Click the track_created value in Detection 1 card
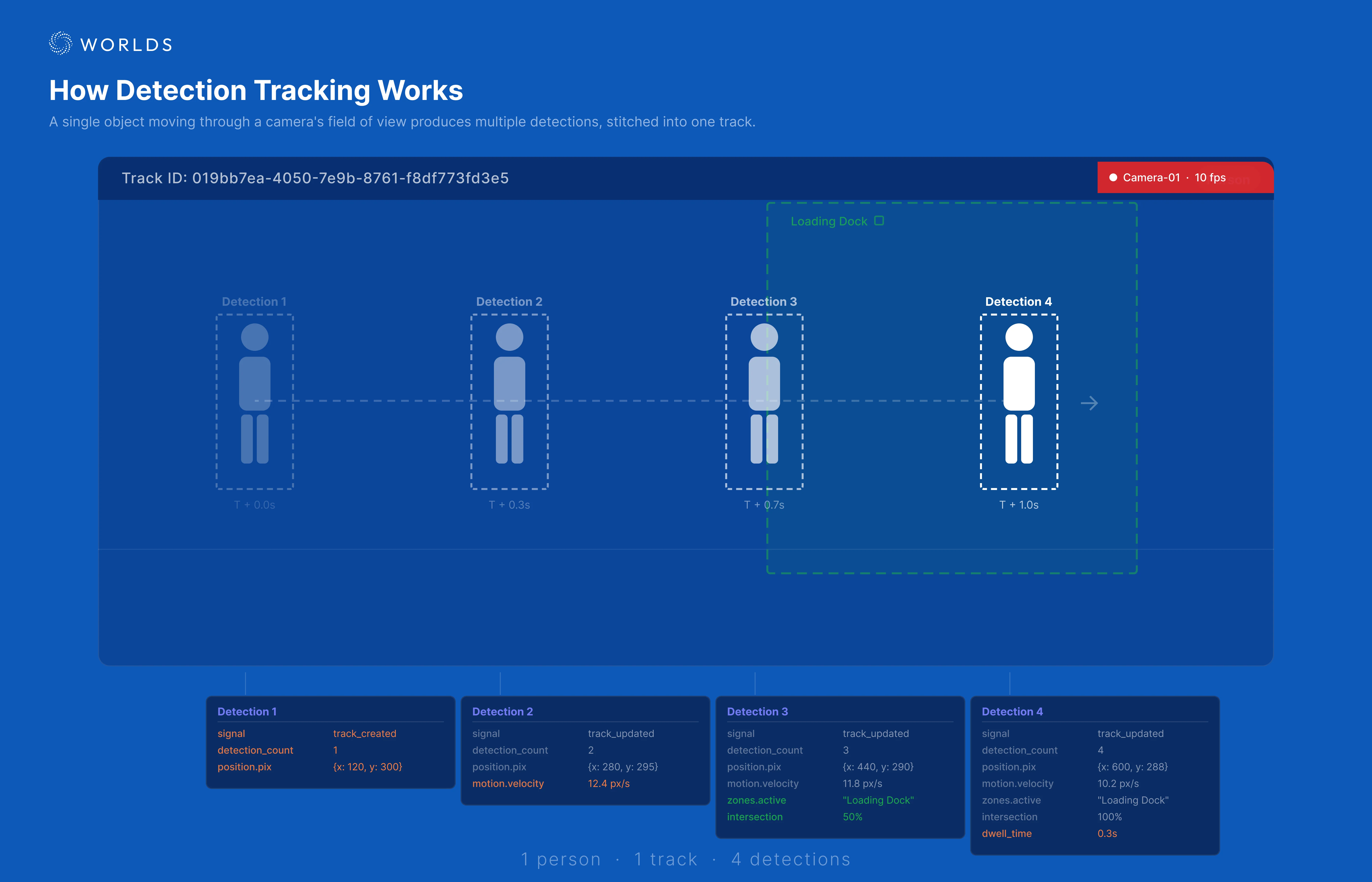The image size is (1372, 882). pos(365,734)
